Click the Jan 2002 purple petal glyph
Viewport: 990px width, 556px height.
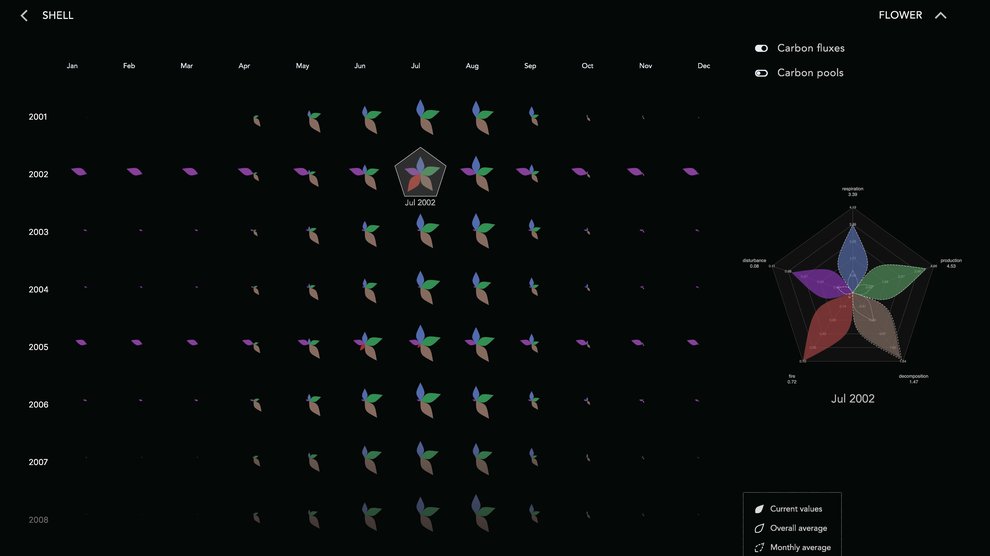pyautogui.click(x=78, y=172)
